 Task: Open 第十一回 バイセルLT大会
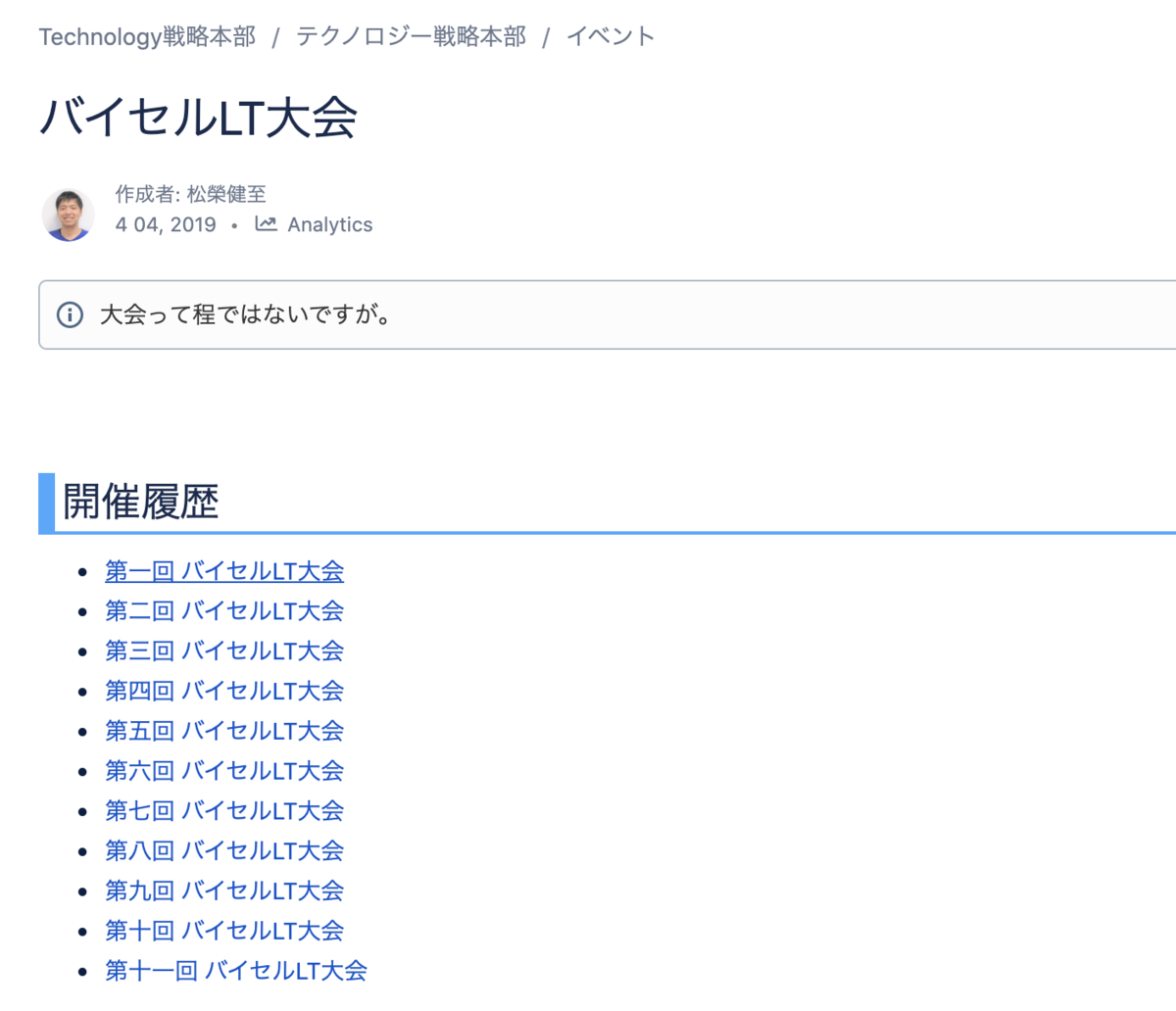(x=235, y=971)
